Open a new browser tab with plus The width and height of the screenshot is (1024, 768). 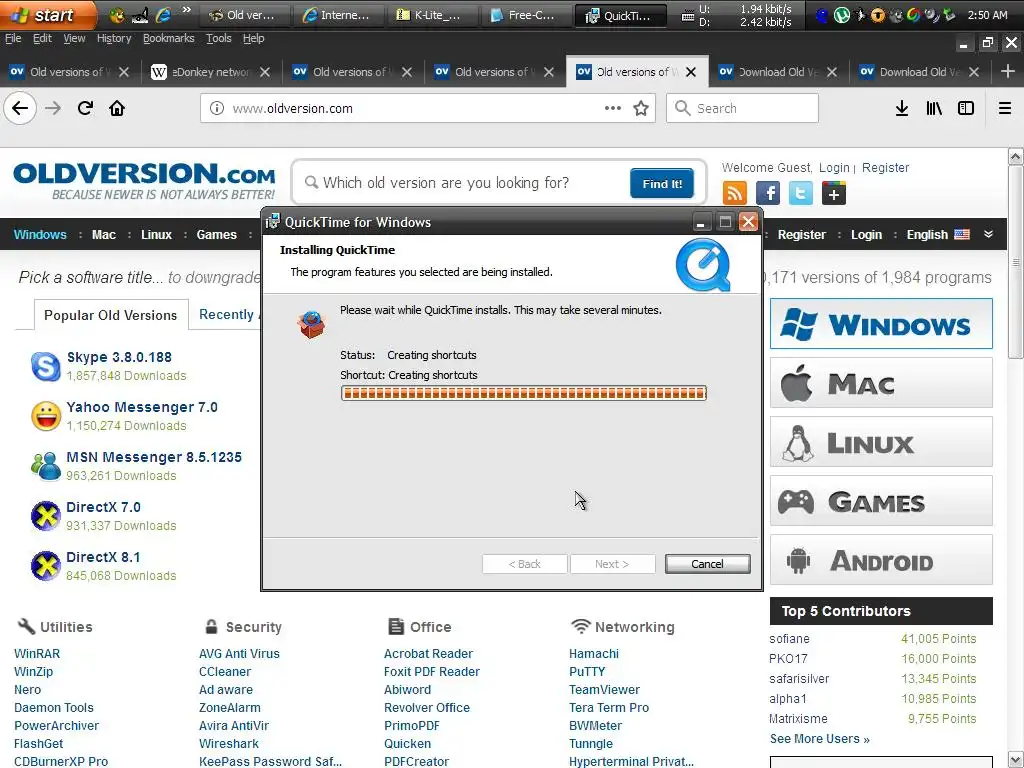1008,72
